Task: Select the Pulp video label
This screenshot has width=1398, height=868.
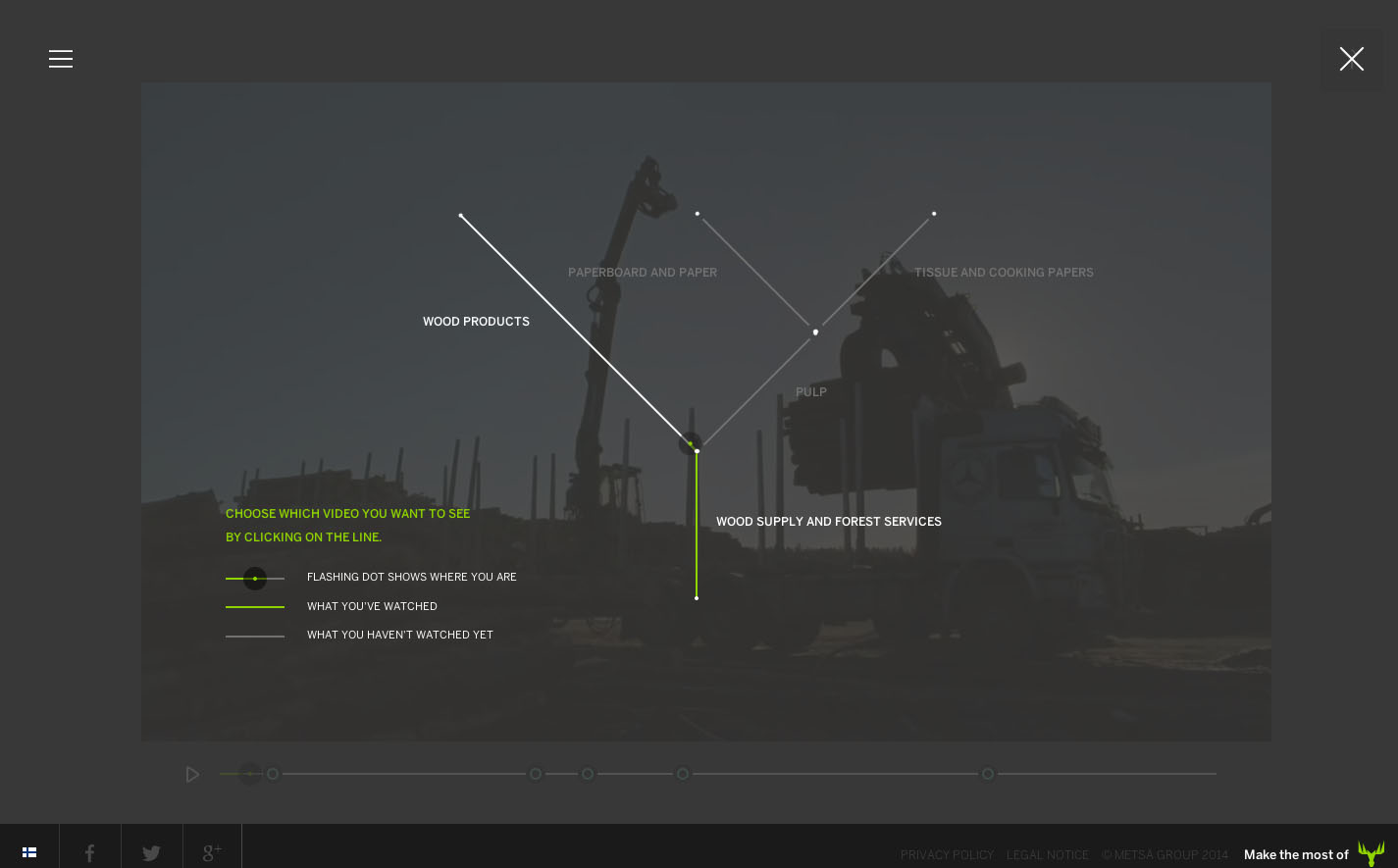Action: coord(810,392)
